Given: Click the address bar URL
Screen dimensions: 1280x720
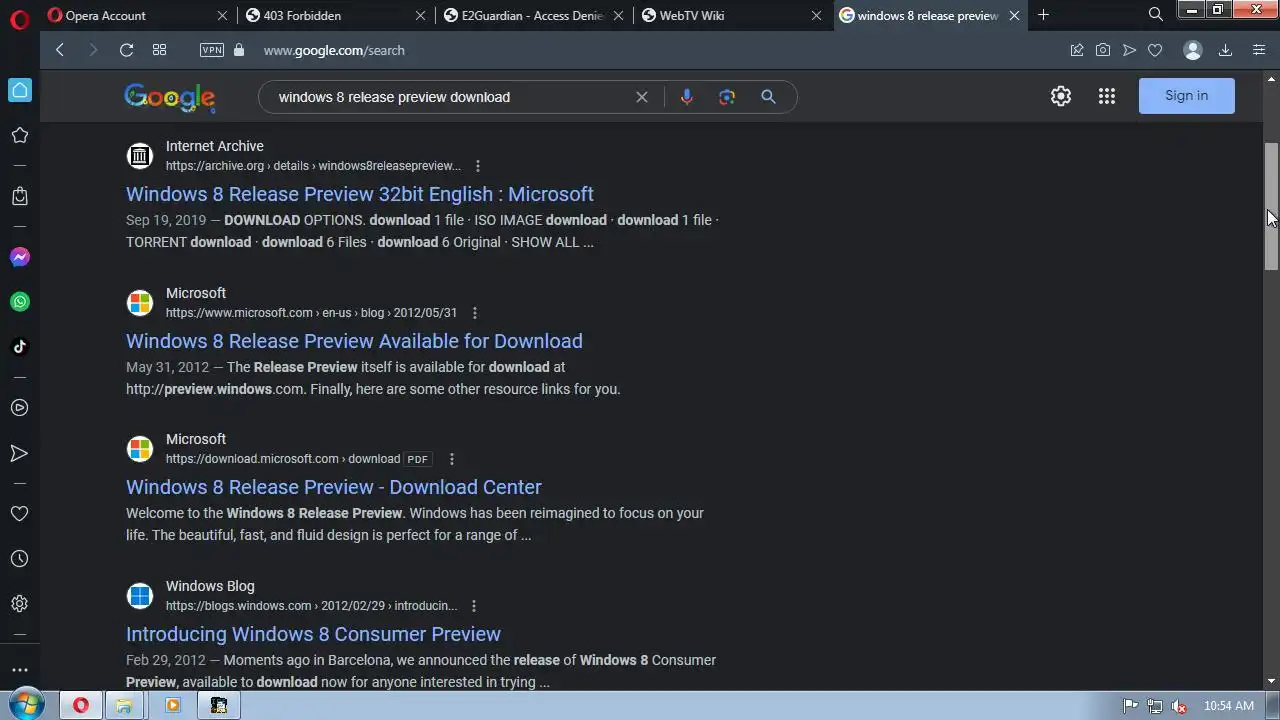Looking at the screenshot, I should (334, 50).
